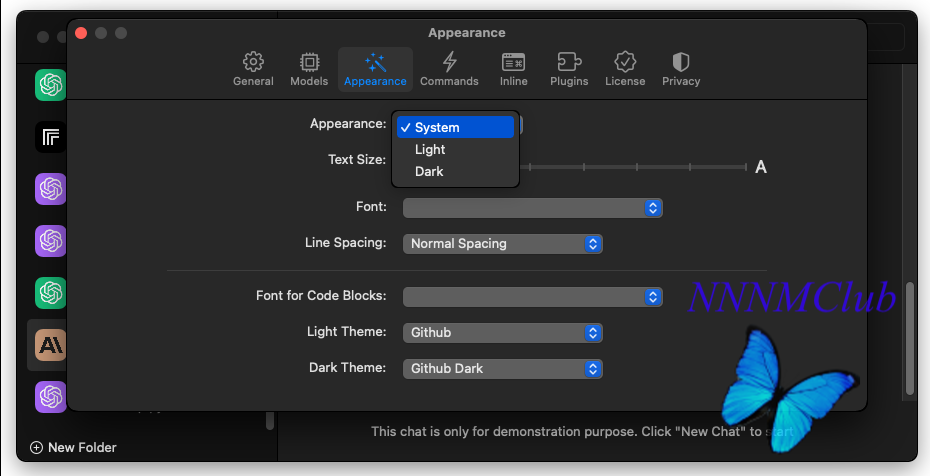The image size is (930, 476).
Task: Select the black Framer-style chat icon
Action: [50, 137]
